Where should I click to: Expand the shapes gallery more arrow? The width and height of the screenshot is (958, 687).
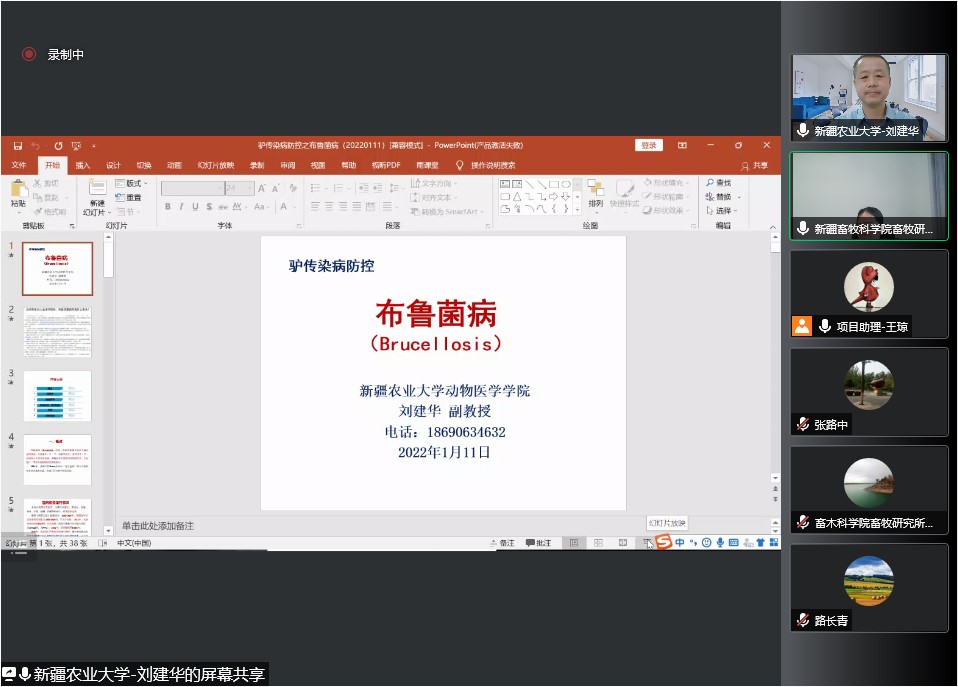[577, 209]
